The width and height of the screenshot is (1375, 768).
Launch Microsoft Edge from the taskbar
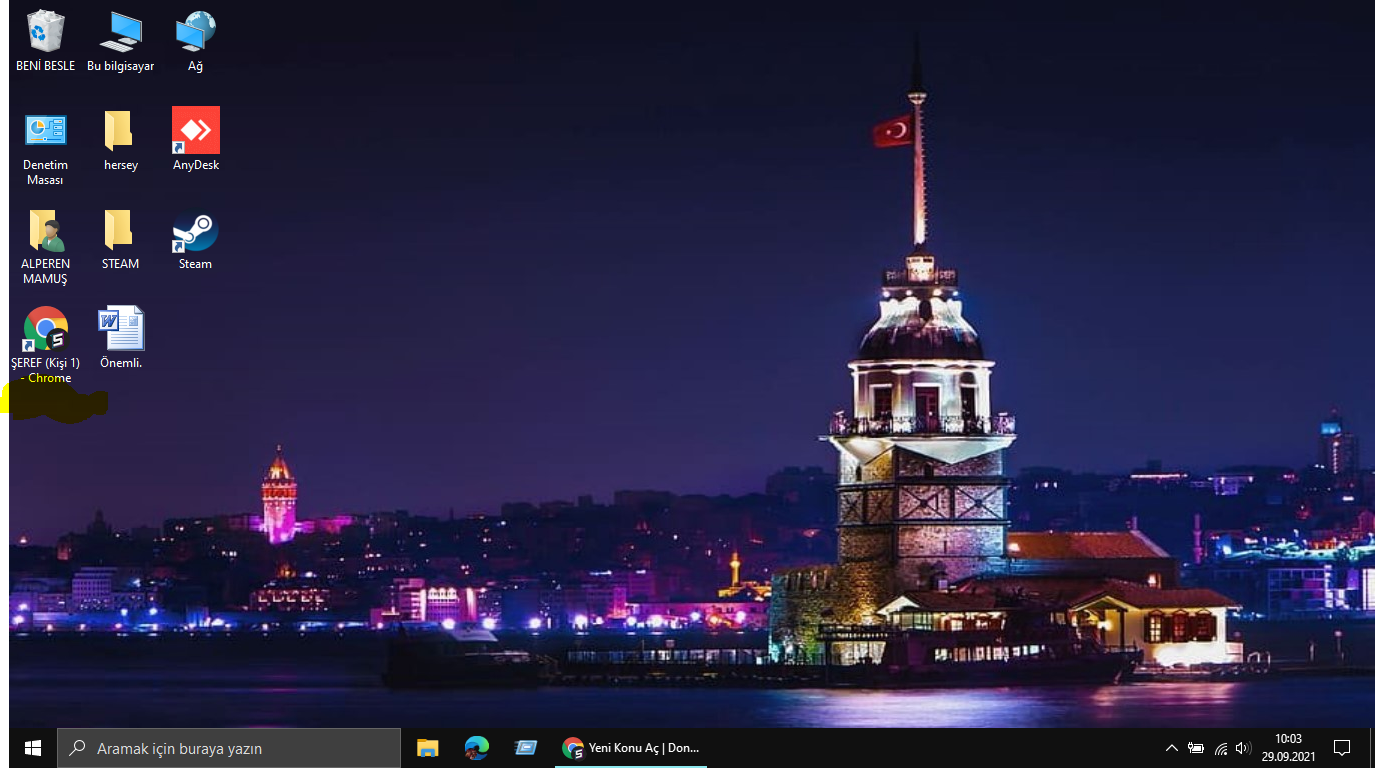tap(477, 748)
